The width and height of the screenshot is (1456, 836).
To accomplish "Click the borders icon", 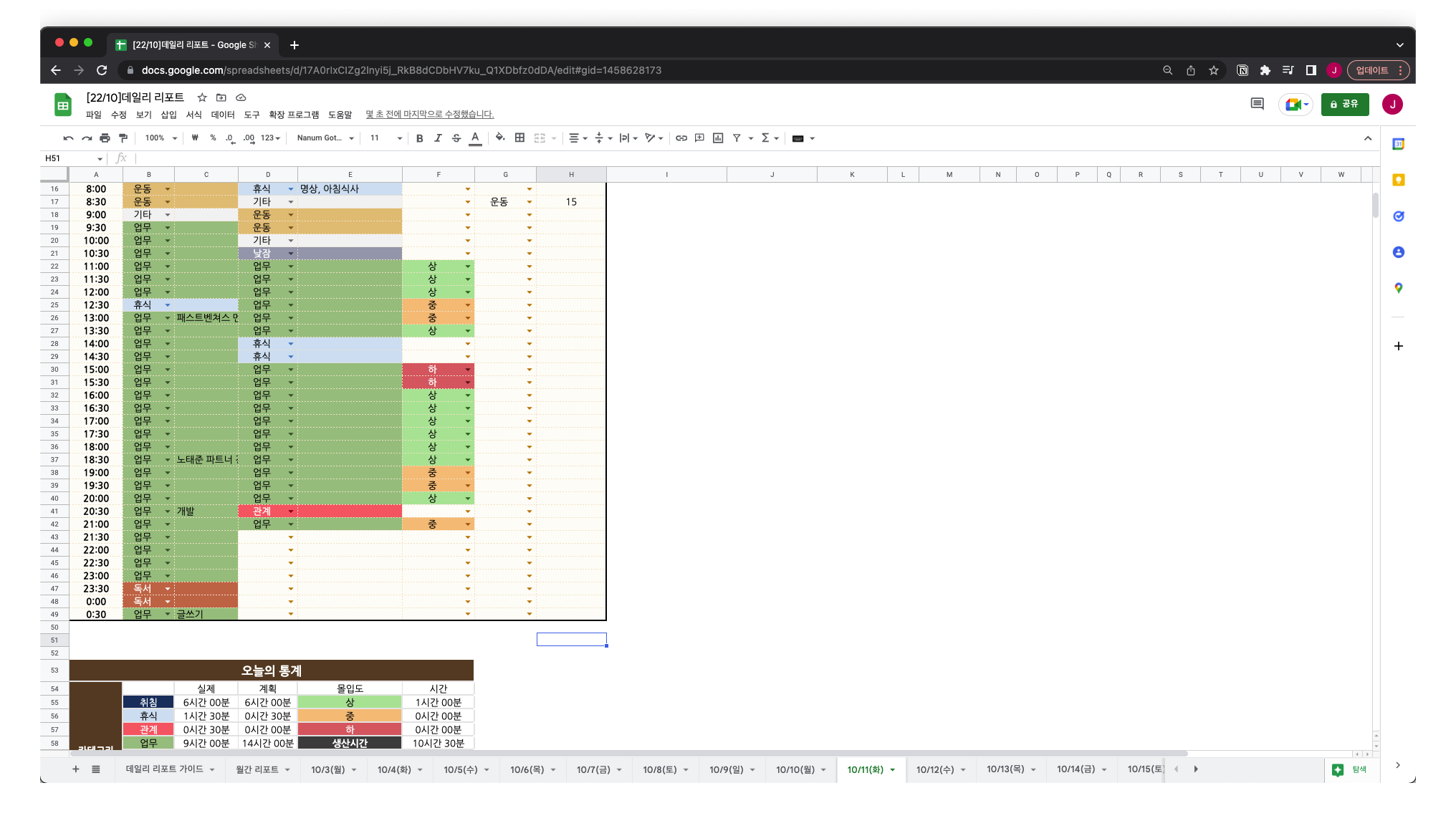I will pos(520,138).
